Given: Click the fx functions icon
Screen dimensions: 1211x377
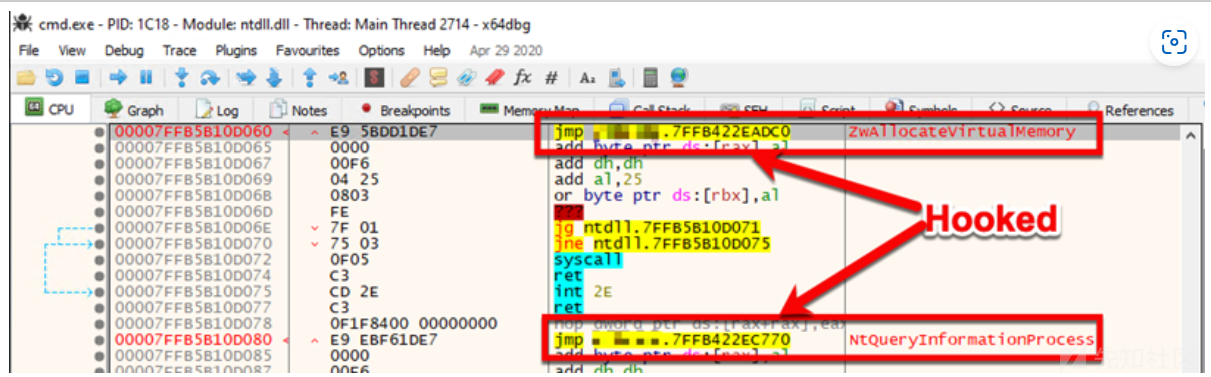Looking at the screenshot, I should pos(522,77).
